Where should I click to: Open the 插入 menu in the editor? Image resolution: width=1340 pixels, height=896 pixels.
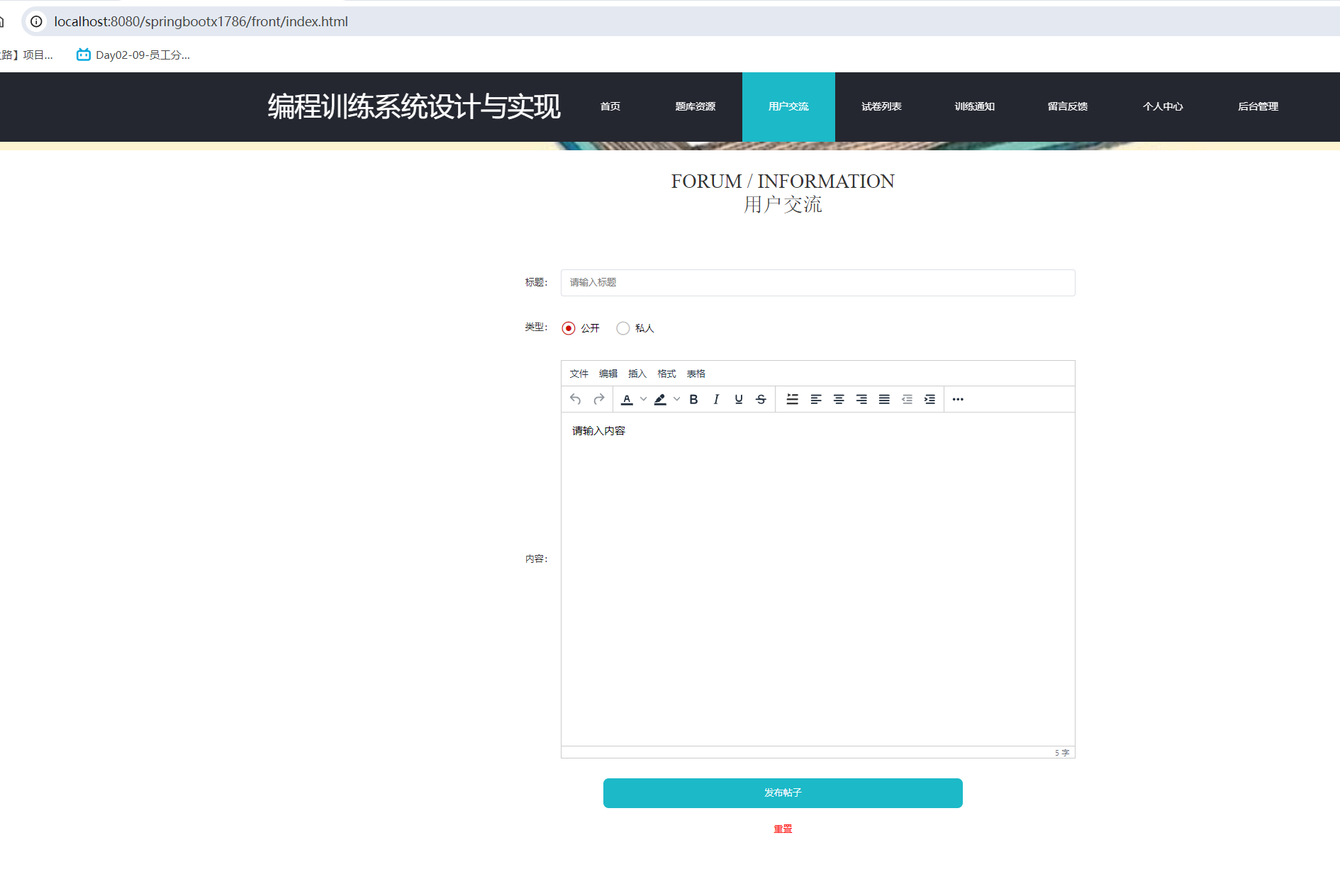(x=637, y=373)
